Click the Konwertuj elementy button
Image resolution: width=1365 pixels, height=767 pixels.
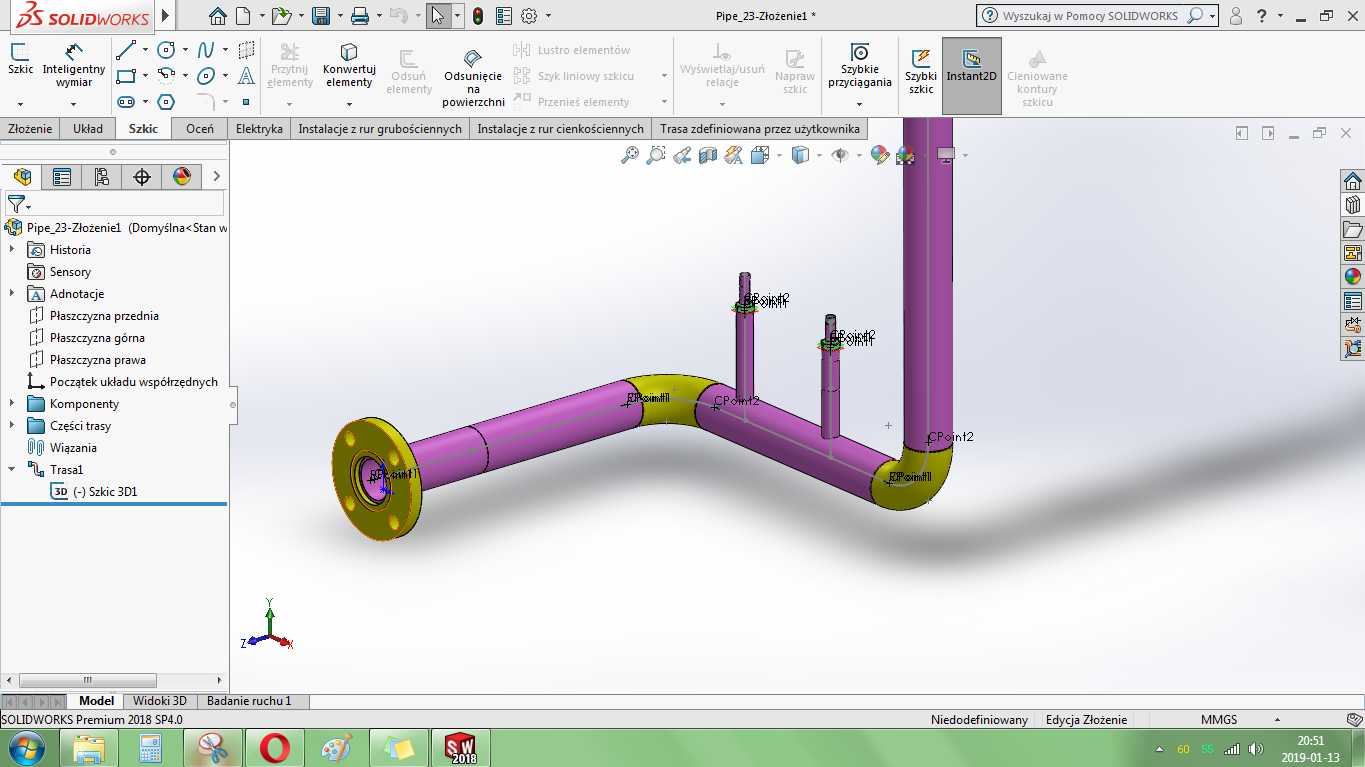coord(349,65)
